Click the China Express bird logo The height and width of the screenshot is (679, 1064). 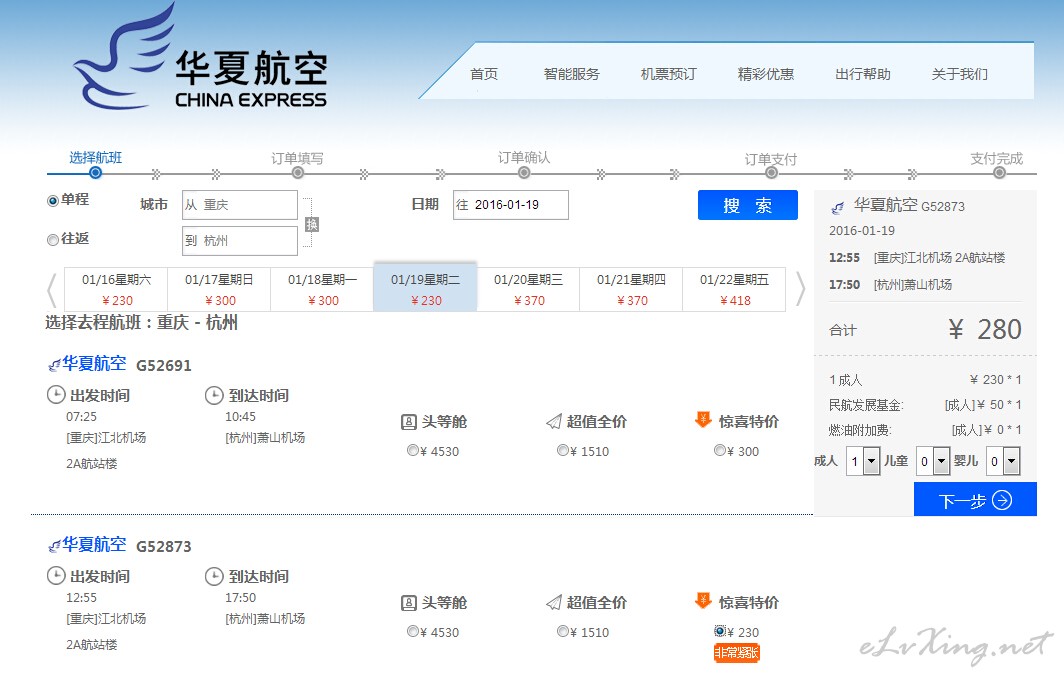pyautogui.click(x=124, y=56)
